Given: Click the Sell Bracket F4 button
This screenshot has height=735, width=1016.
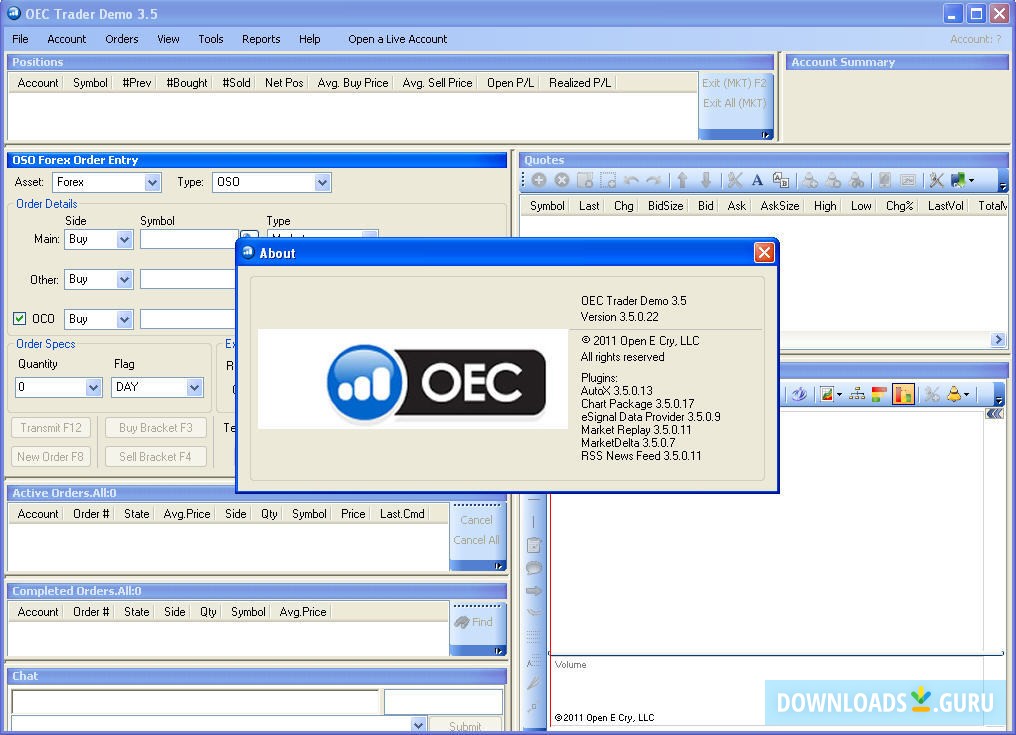Looking at the screenshot, I should tap(155, 456).
